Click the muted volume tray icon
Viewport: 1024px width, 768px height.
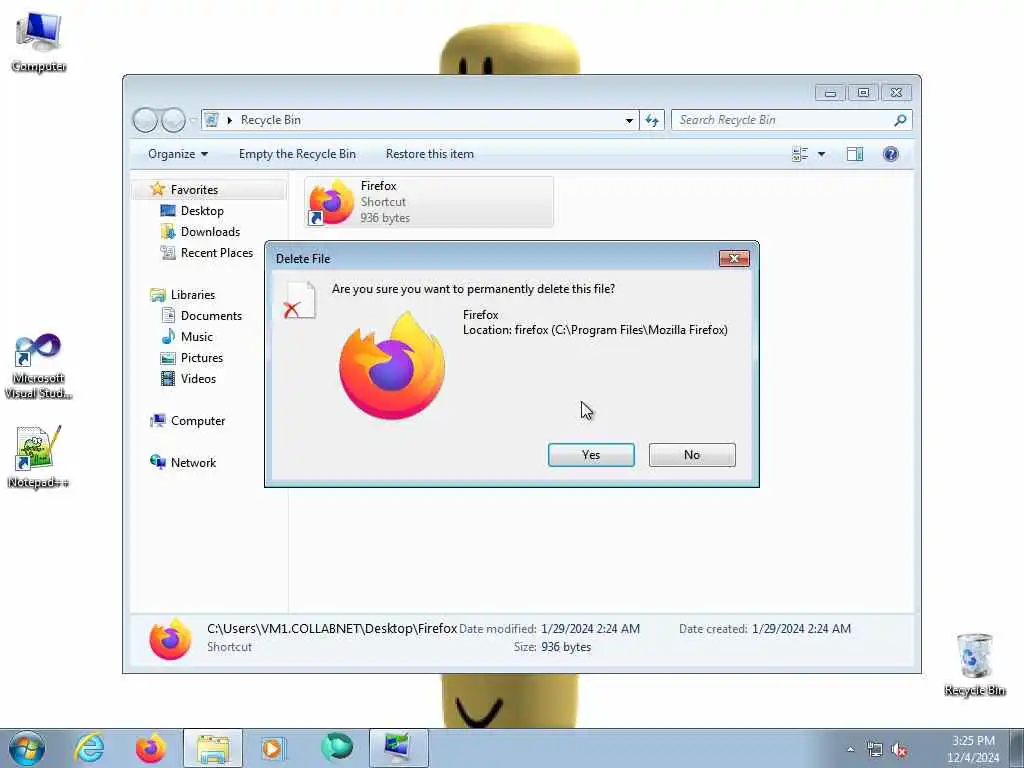coord(899,750)
